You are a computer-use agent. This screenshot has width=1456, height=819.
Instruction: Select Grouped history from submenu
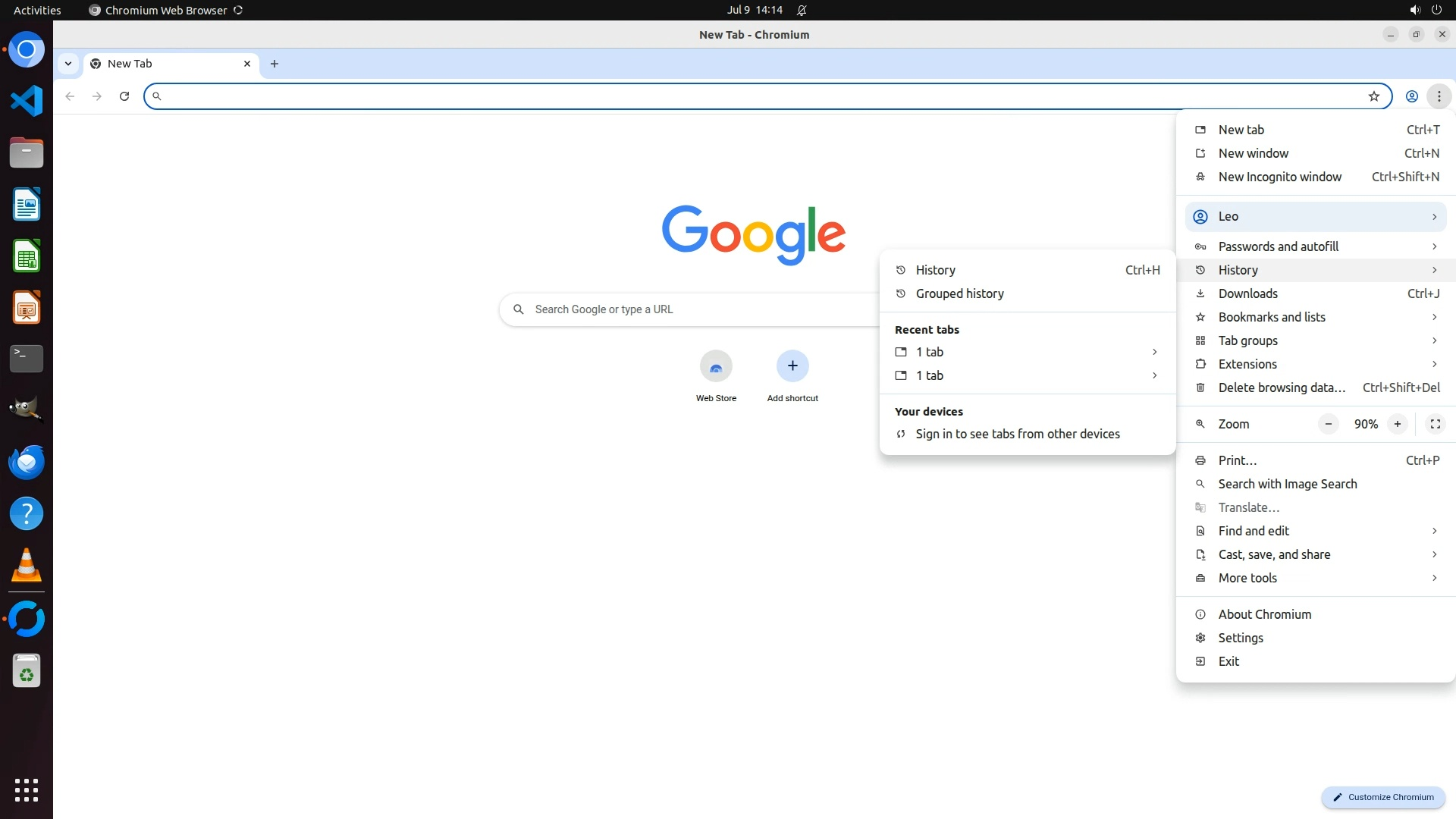959,293
